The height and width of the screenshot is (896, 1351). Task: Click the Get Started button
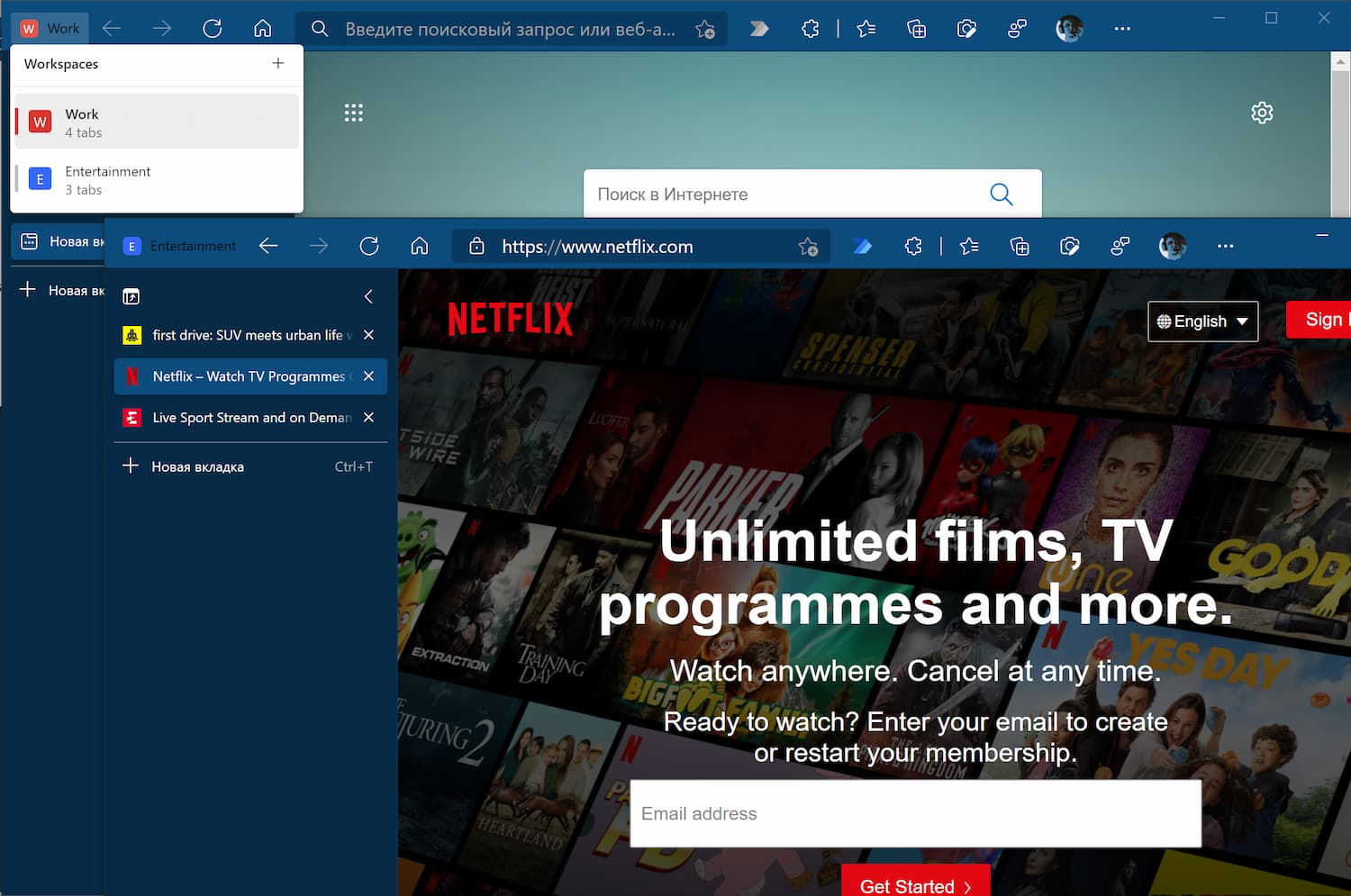pos(915,884)
